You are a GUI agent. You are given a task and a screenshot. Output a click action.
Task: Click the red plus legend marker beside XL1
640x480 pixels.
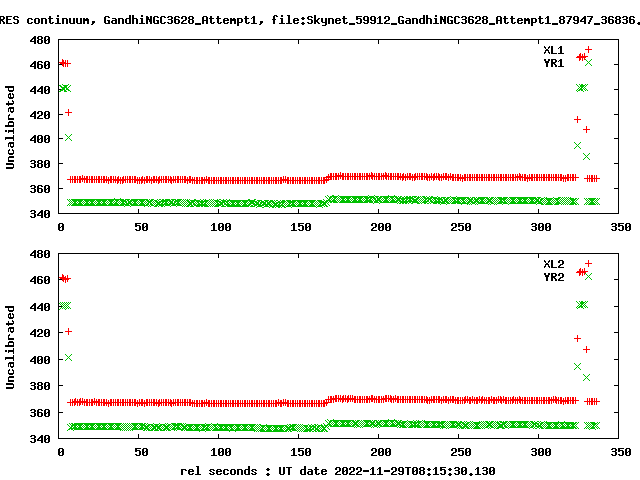pyautogui.click(x=588, y=50)
